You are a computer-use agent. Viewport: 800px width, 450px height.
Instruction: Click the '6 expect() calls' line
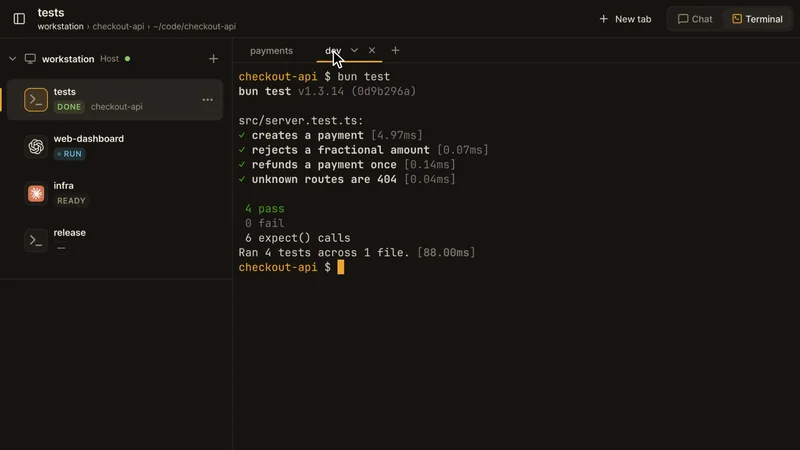pos(297,238)
